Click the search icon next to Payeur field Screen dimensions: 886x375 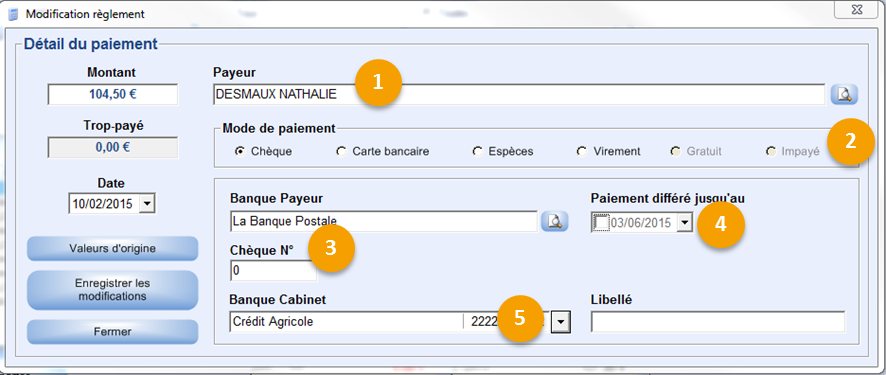844,95
